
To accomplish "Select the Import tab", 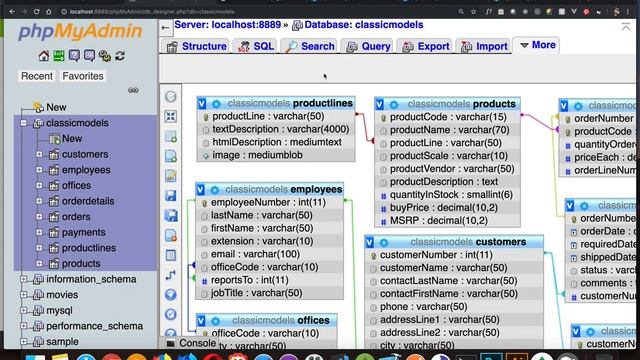I will pyautogui.click(x=484, y=46).
